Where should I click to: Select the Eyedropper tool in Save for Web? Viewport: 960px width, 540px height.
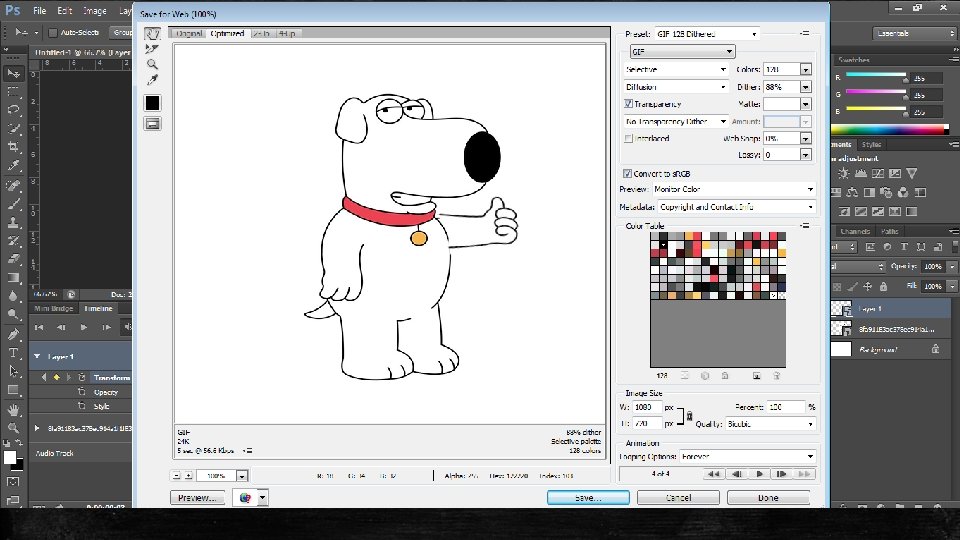(152, 80)
